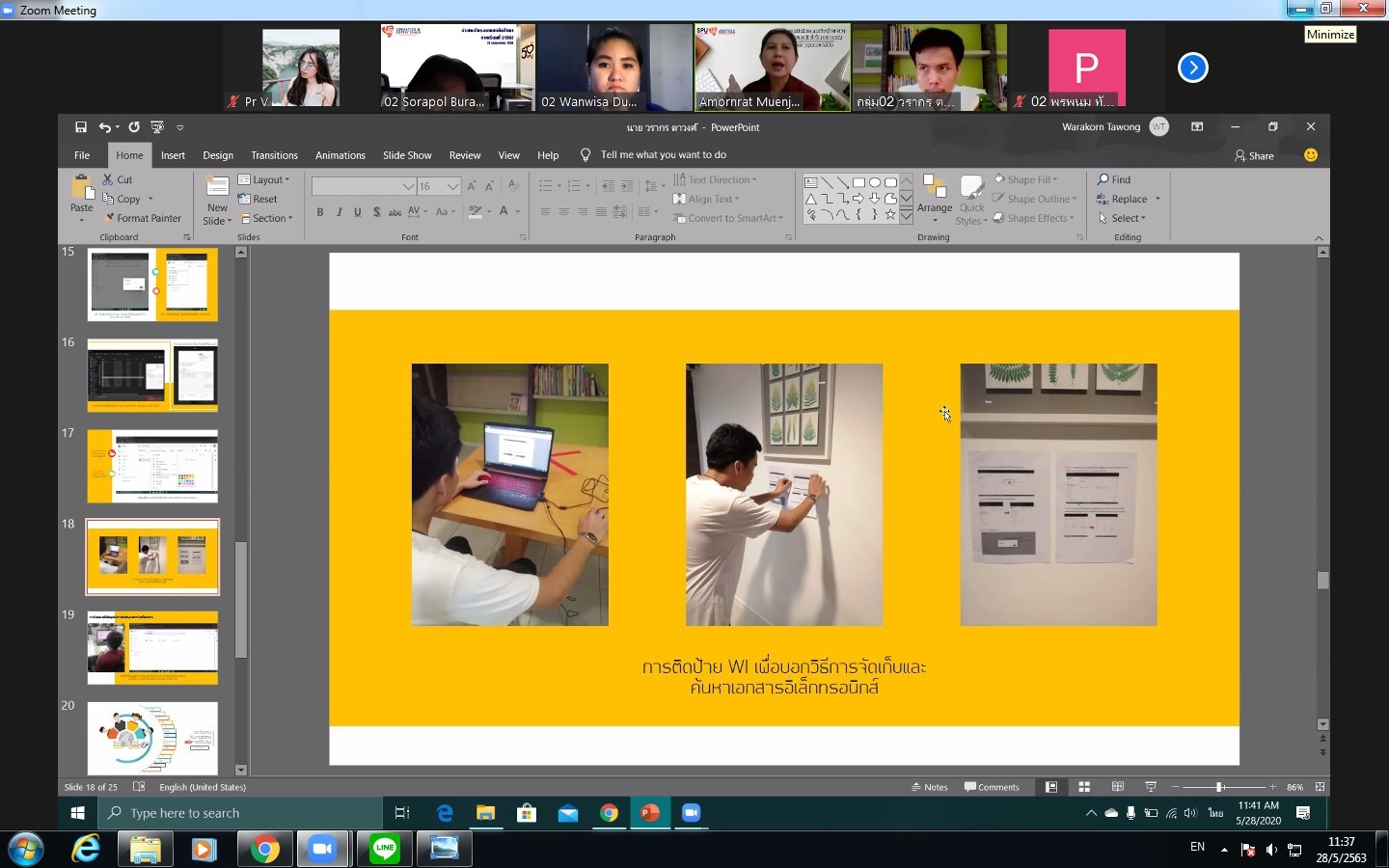The height and width of the screenshot is (868, 1389).
Task: Open Shape Fill dropdown
Action: 1026,179
